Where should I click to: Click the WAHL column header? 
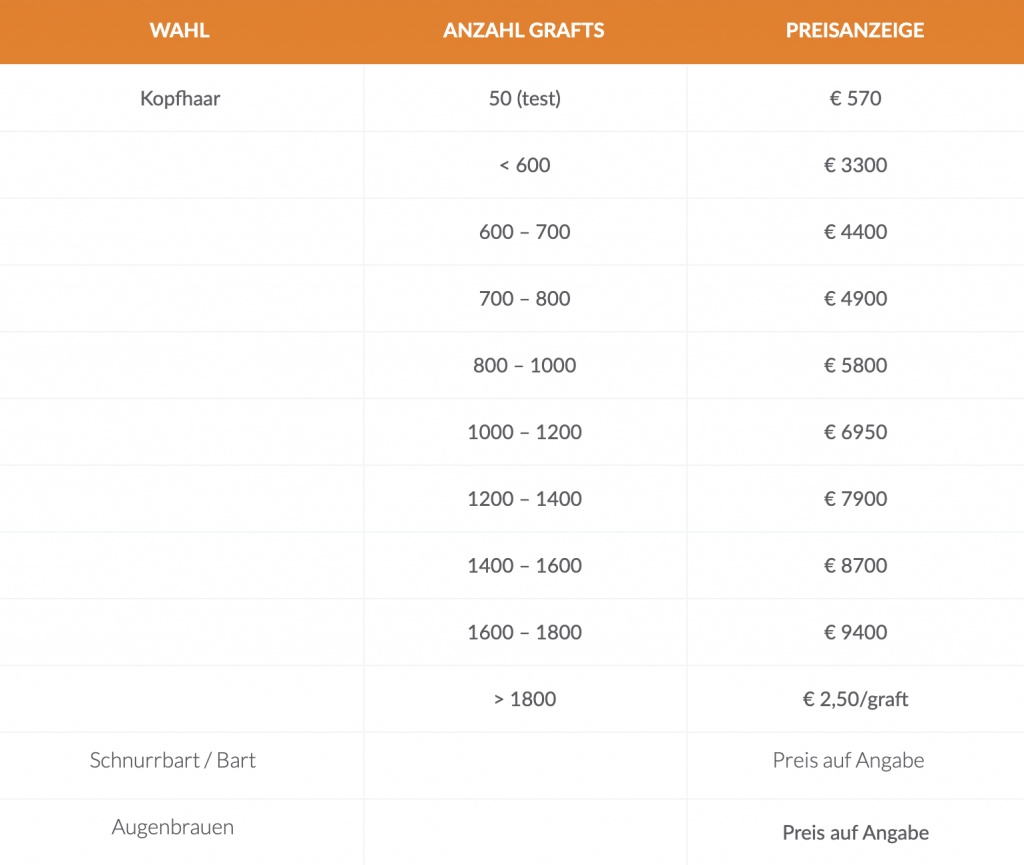(x=180, y=30)
